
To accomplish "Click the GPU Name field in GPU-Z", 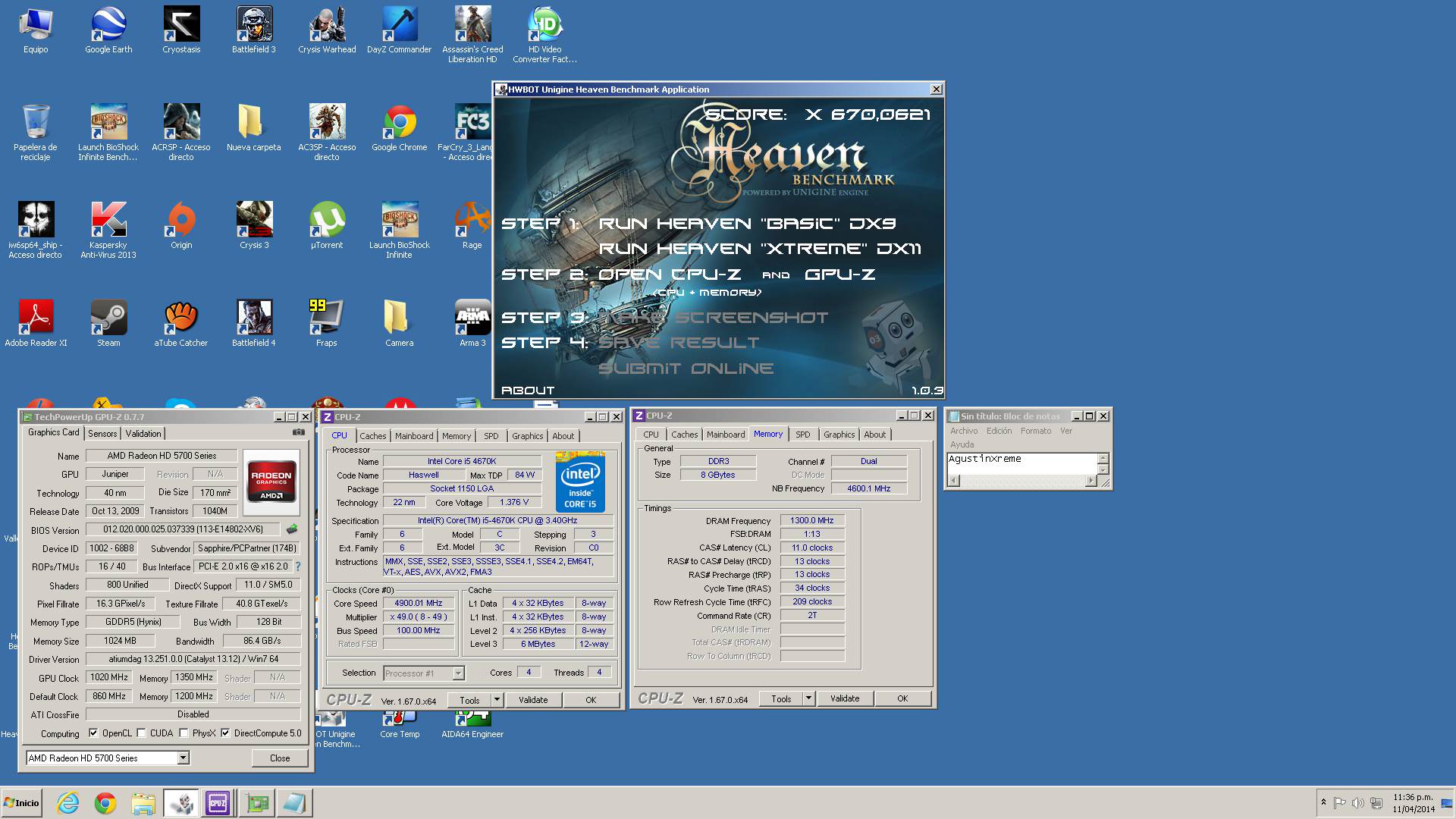I will (x=162, y=456).
